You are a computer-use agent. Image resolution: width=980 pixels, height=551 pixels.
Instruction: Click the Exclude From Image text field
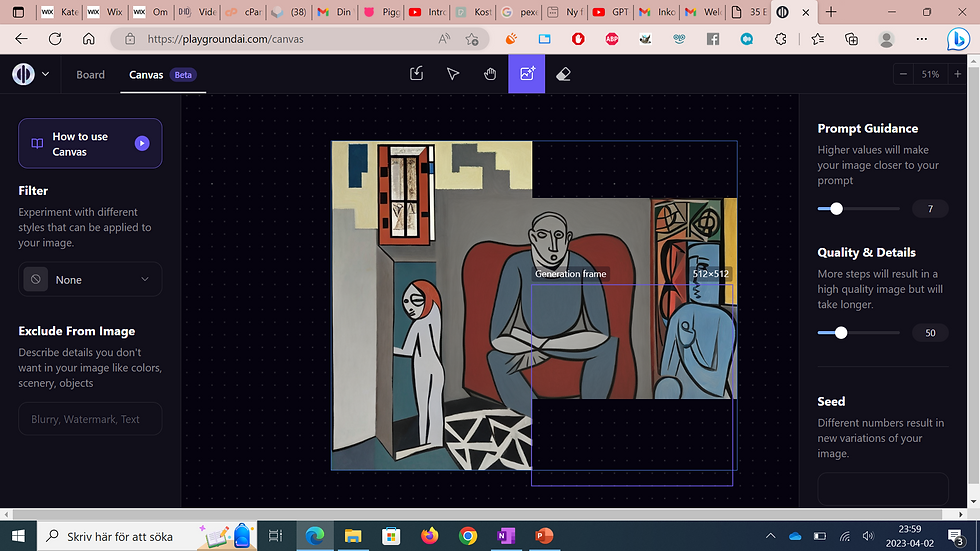90,419
